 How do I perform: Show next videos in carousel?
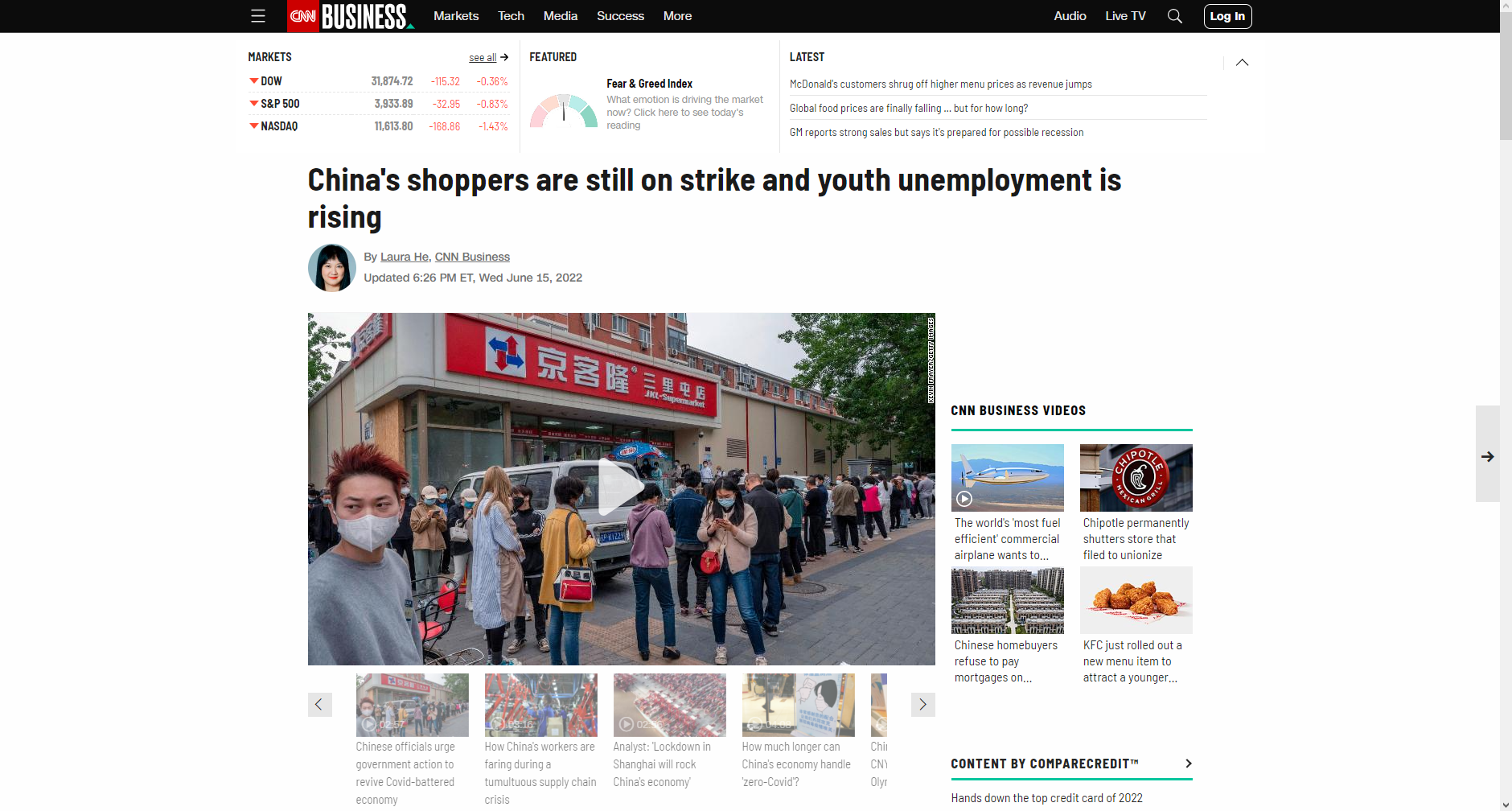pyautogui.click(x=922, y=705)
